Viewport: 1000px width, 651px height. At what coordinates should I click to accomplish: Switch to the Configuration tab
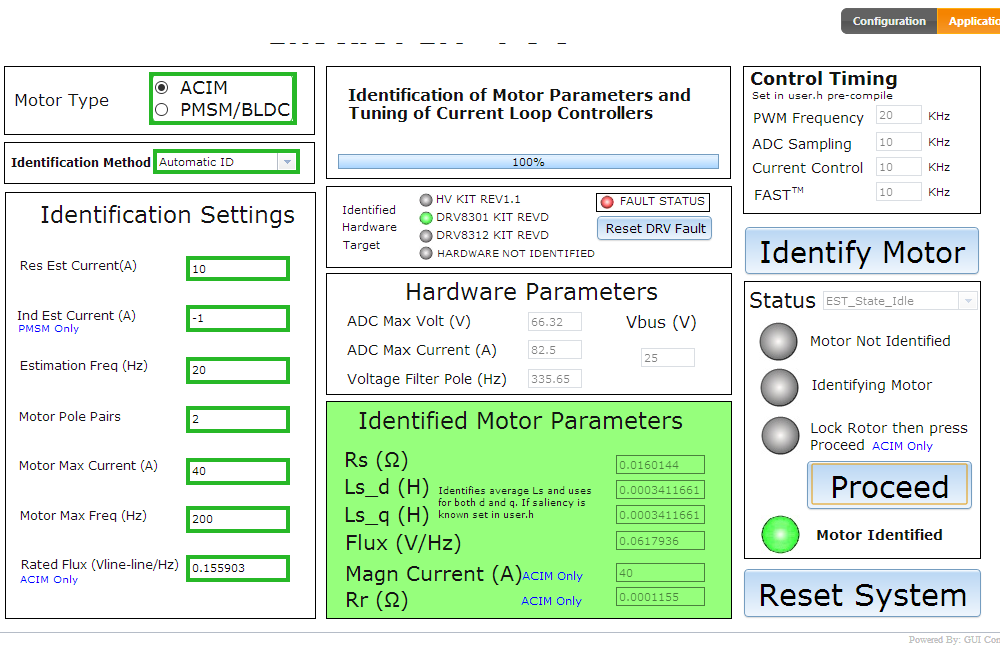pyautogui.click(x=888, y=20)
